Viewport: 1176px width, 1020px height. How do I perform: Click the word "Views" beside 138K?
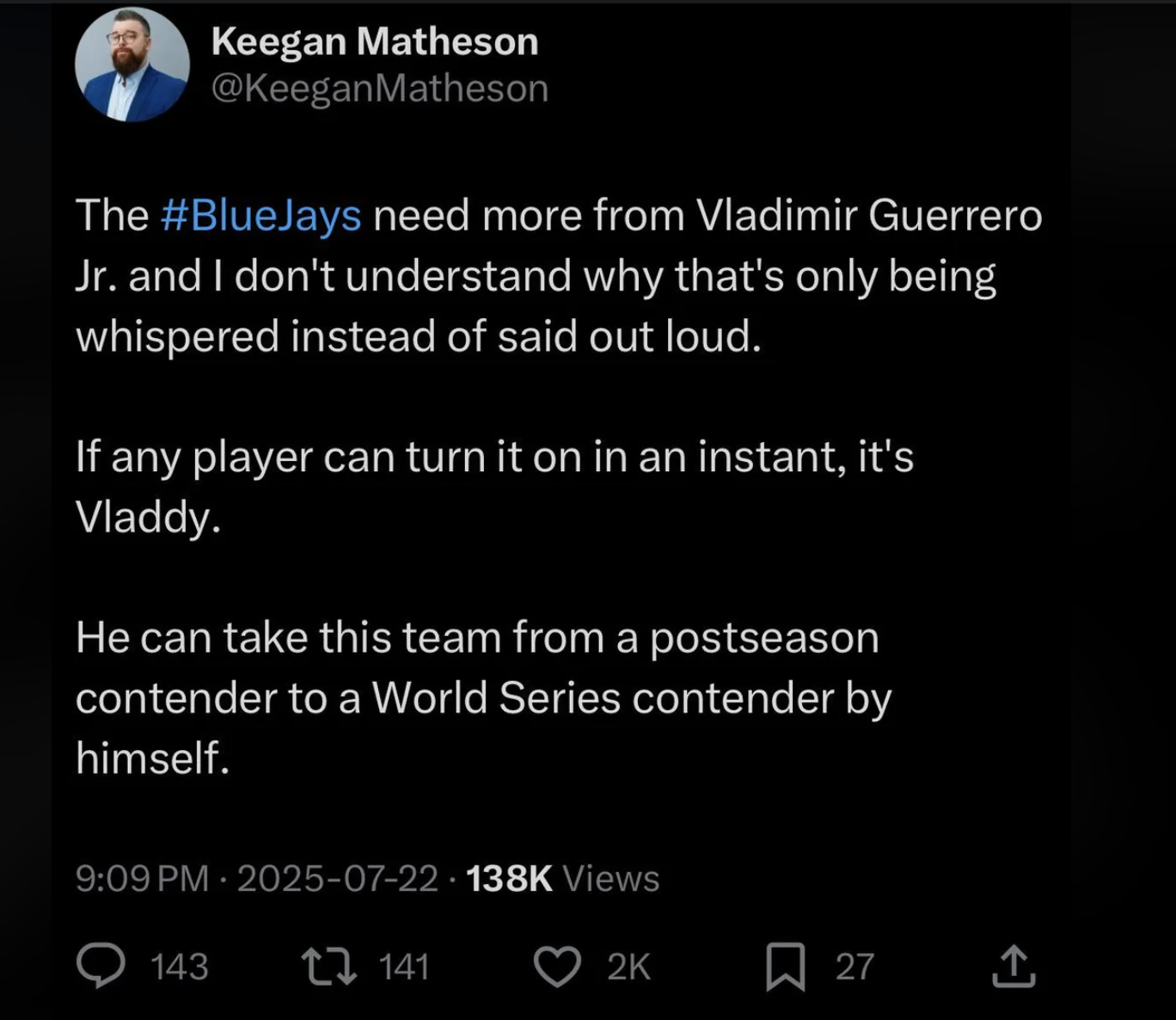pos(610,878)
